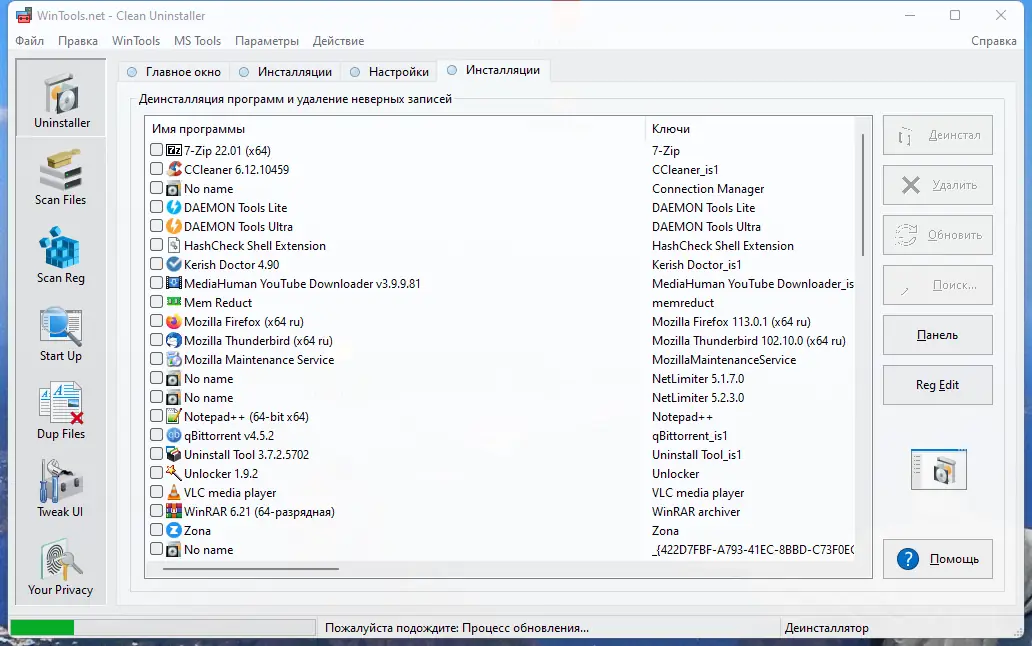Click the Имя программы column header
The width and height of the screenshot is (1032, 646).
198,129
